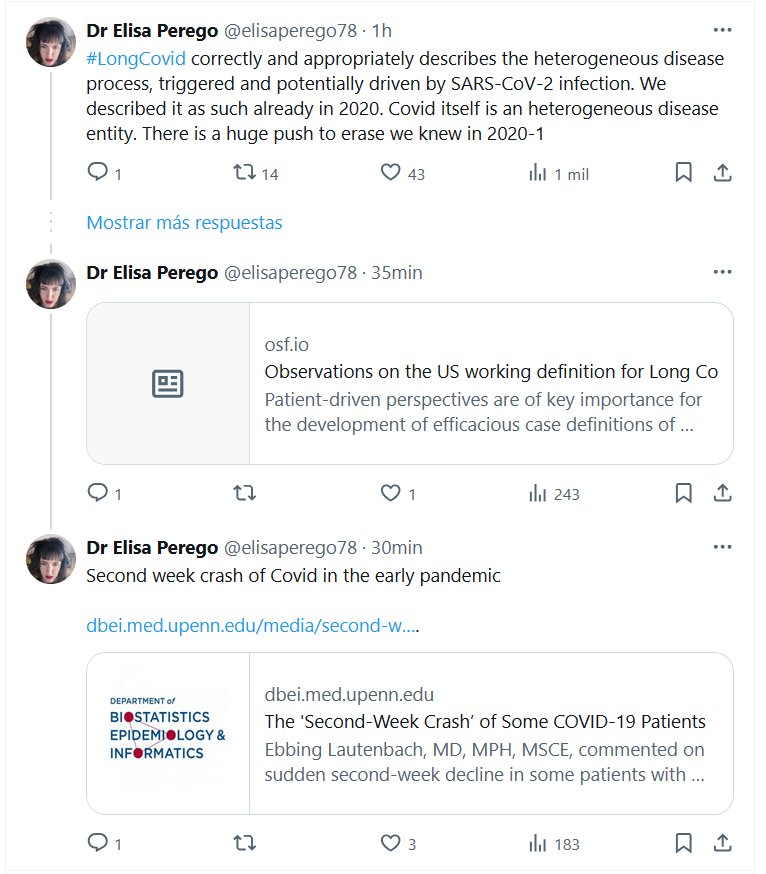This screenshot has width=766, height=874.
Task: Open more options for the 35min tweet
Action: click(x=722, y=272)
